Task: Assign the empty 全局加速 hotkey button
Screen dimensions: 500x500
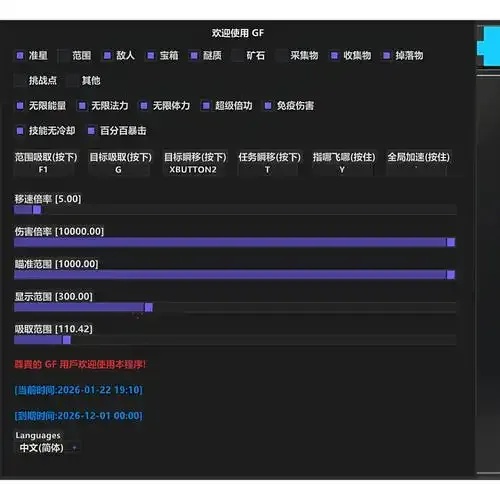Action: pos(417,170)
